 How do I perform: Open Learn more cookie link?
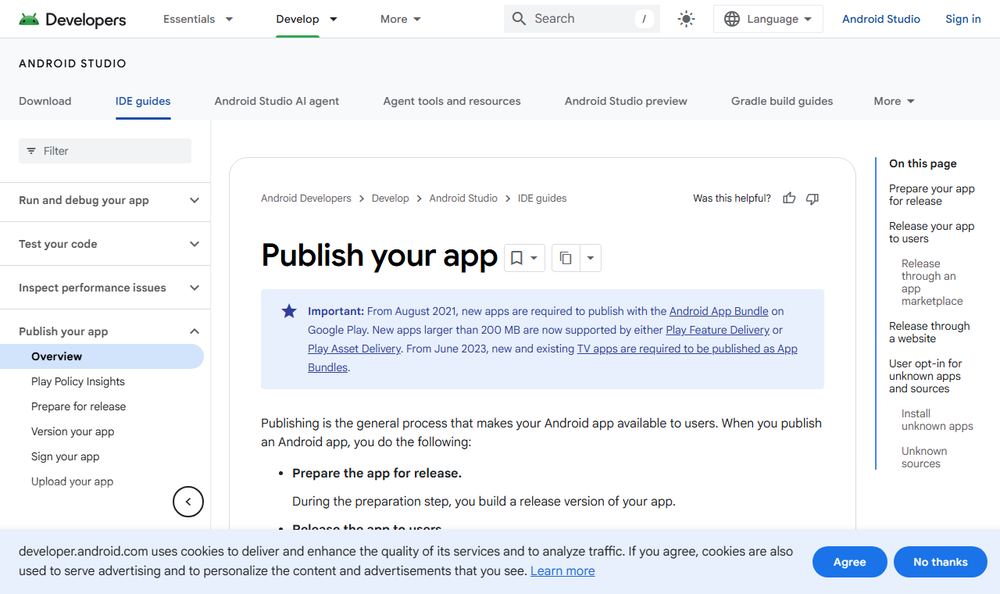(x=562, y=571)
